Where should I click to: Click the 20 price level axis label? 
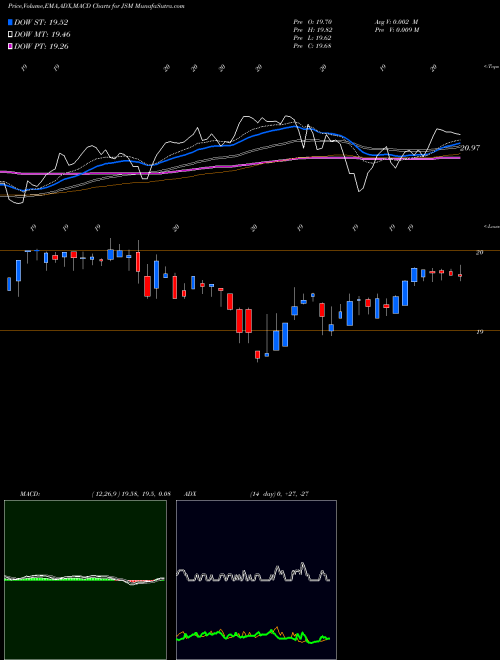pos(479,252)
